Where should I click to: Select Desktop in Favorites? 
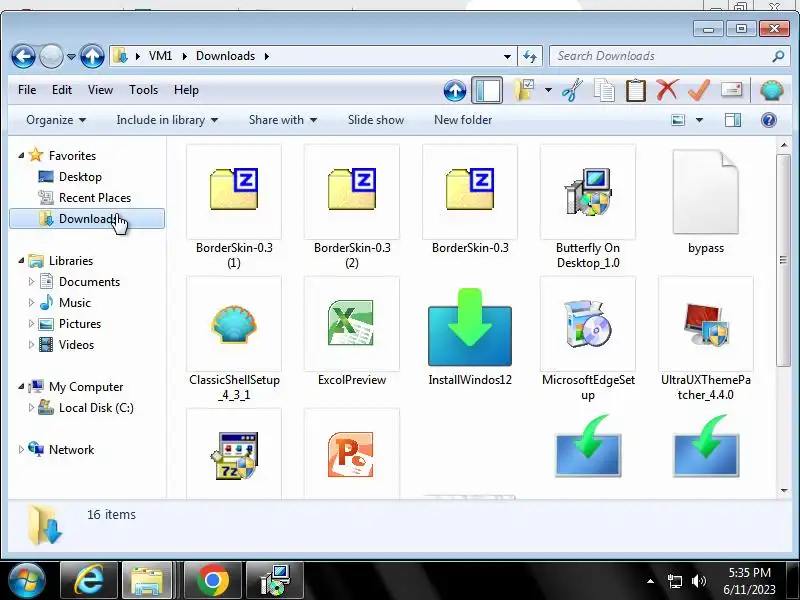[x=80, y=177]
